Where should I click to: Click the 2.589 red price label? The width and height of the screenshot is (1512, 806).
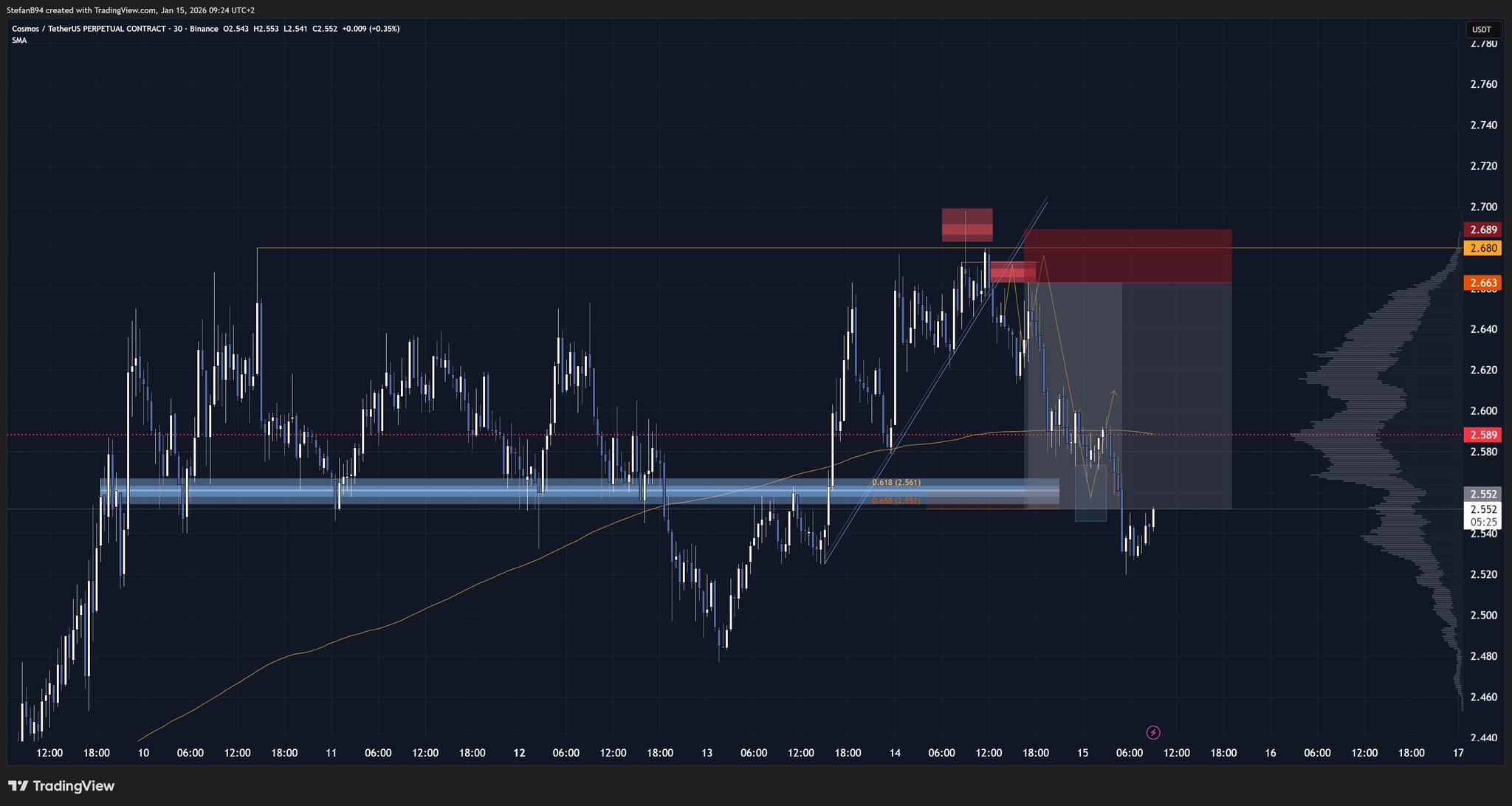[1482, 435]
